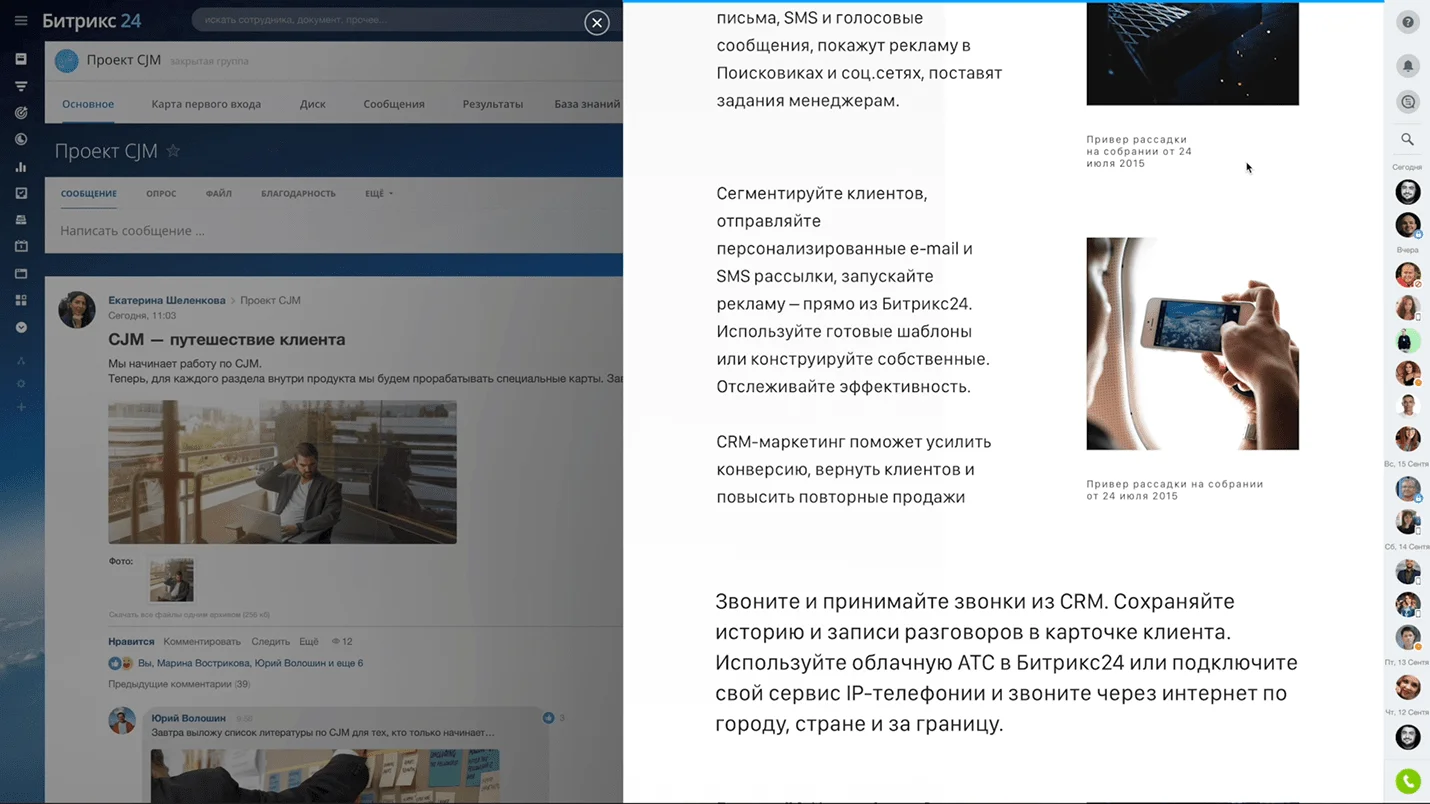Toggle the favorite star next to Проект CJM
The height and width of the screenshot is (804, 1430).
coord(175,149)
